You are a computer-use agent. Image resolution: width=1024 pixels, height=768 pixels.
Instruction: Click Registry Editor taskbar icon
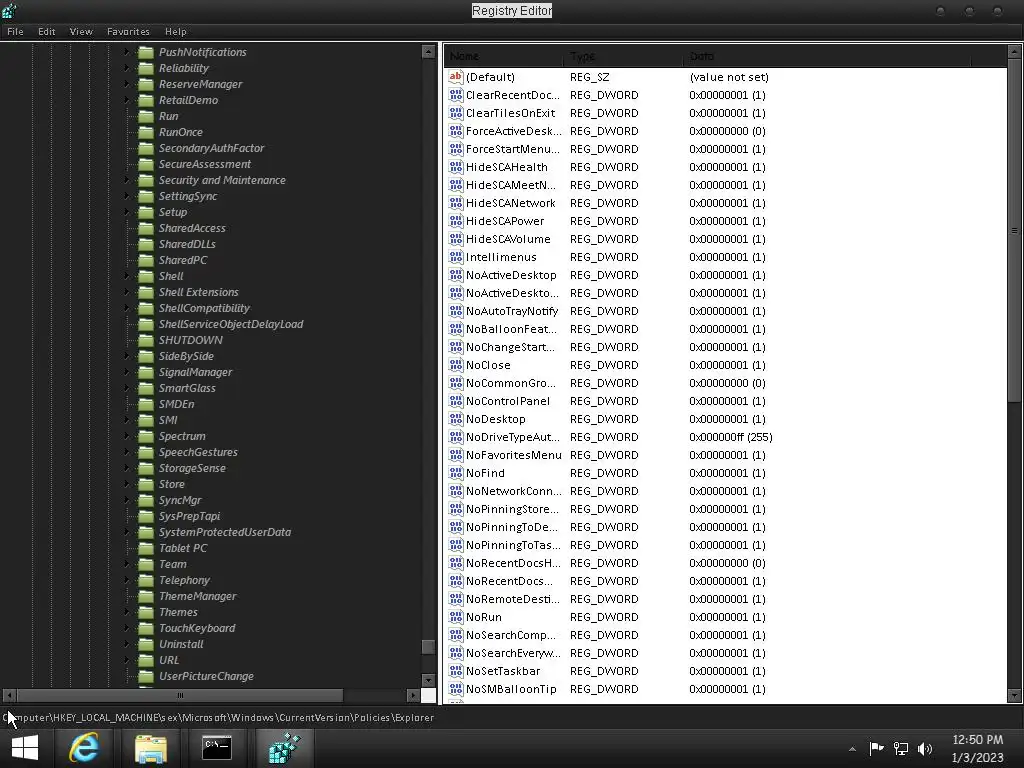[x=284, y=748]
